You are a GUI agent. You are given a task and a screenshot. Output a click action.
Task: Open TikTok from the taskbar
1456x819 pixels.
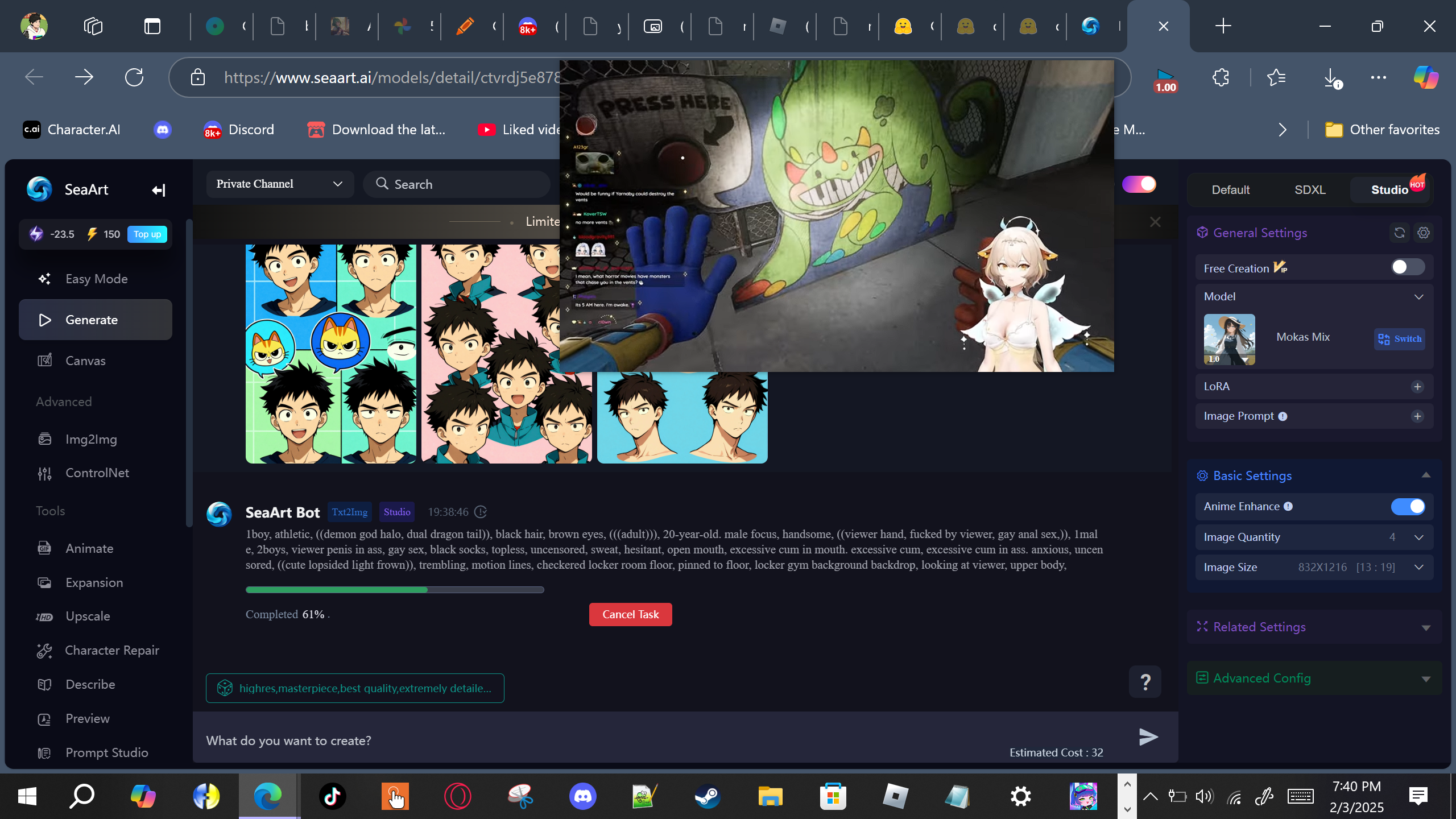point(332,796)
